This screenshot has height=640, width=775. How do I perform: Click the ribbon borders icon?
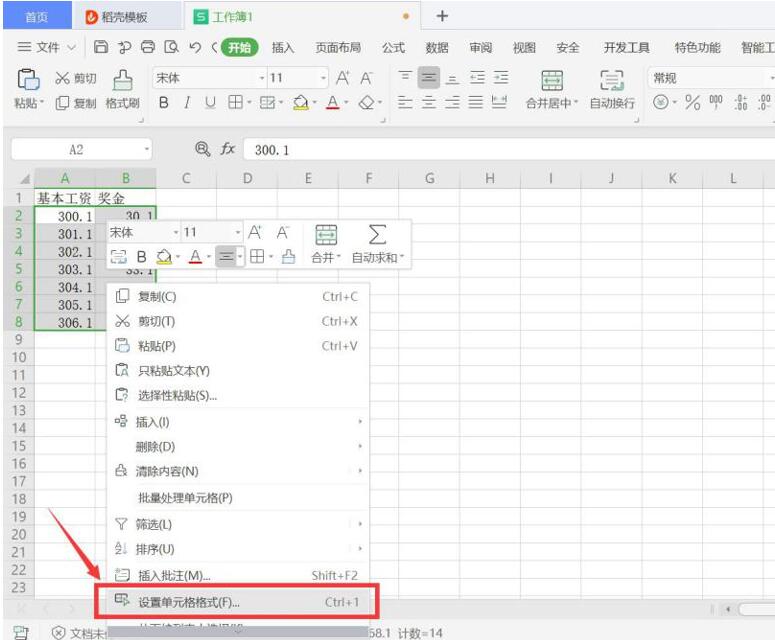pos(236,102)
